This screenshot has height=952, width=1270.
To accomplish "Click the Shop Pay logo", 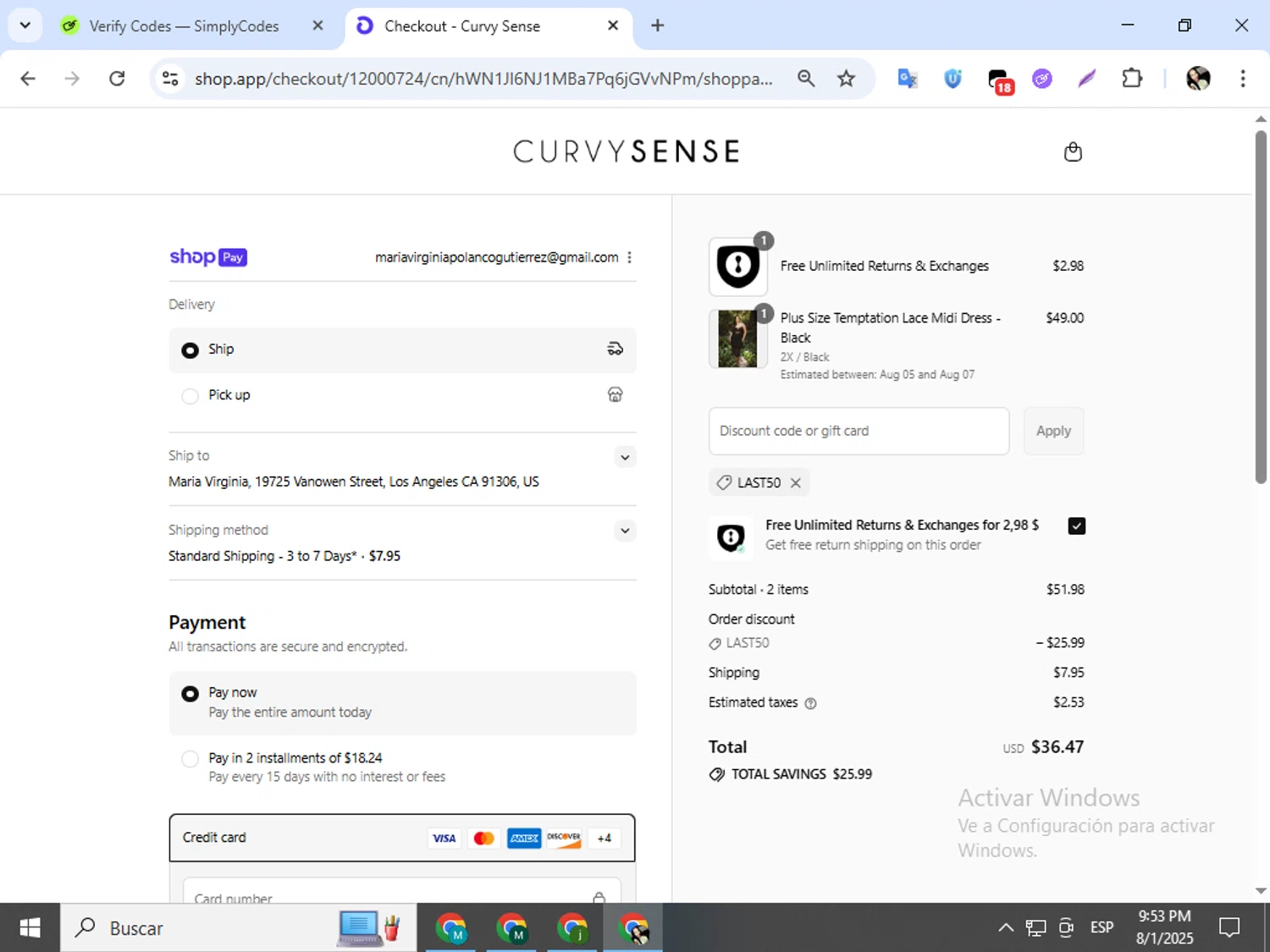I will (208, 256).
